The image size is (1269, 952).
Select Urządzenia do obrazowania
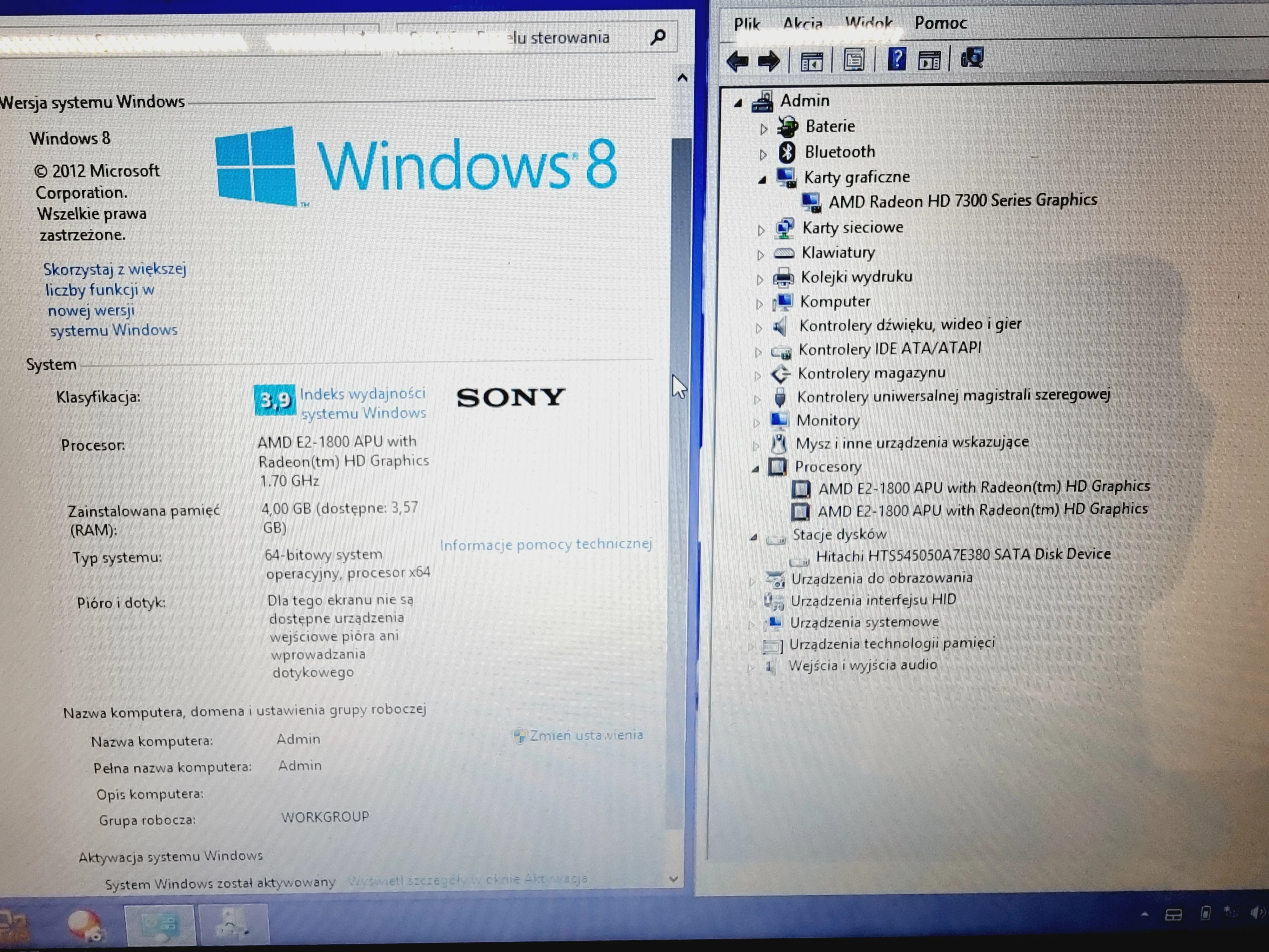pos(882,578)
